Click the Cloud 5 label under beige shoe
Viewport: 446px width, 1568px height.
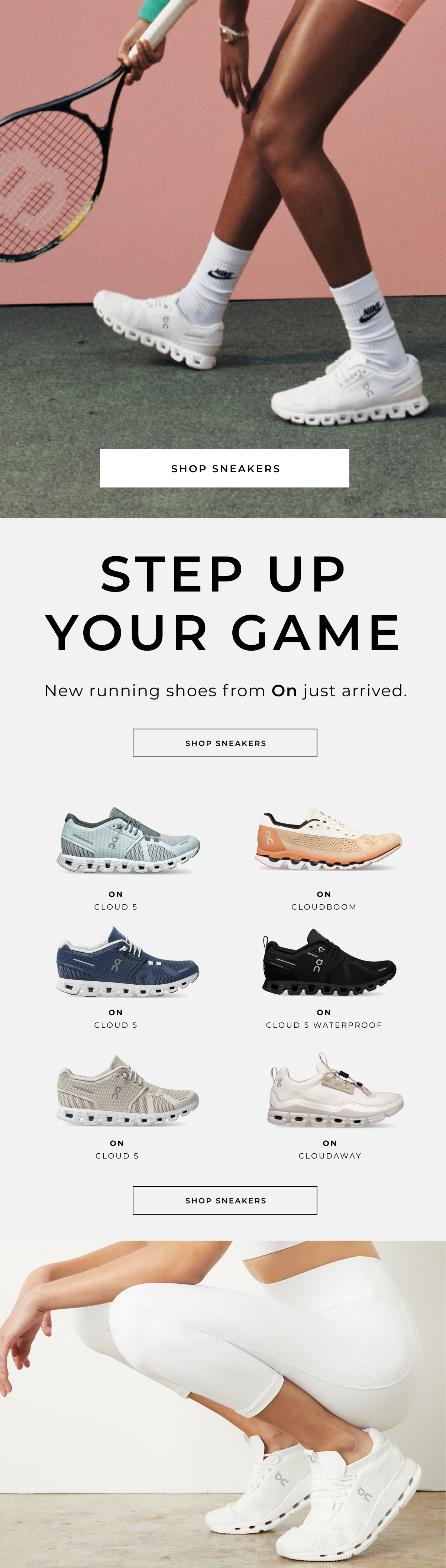(117, 1155)
